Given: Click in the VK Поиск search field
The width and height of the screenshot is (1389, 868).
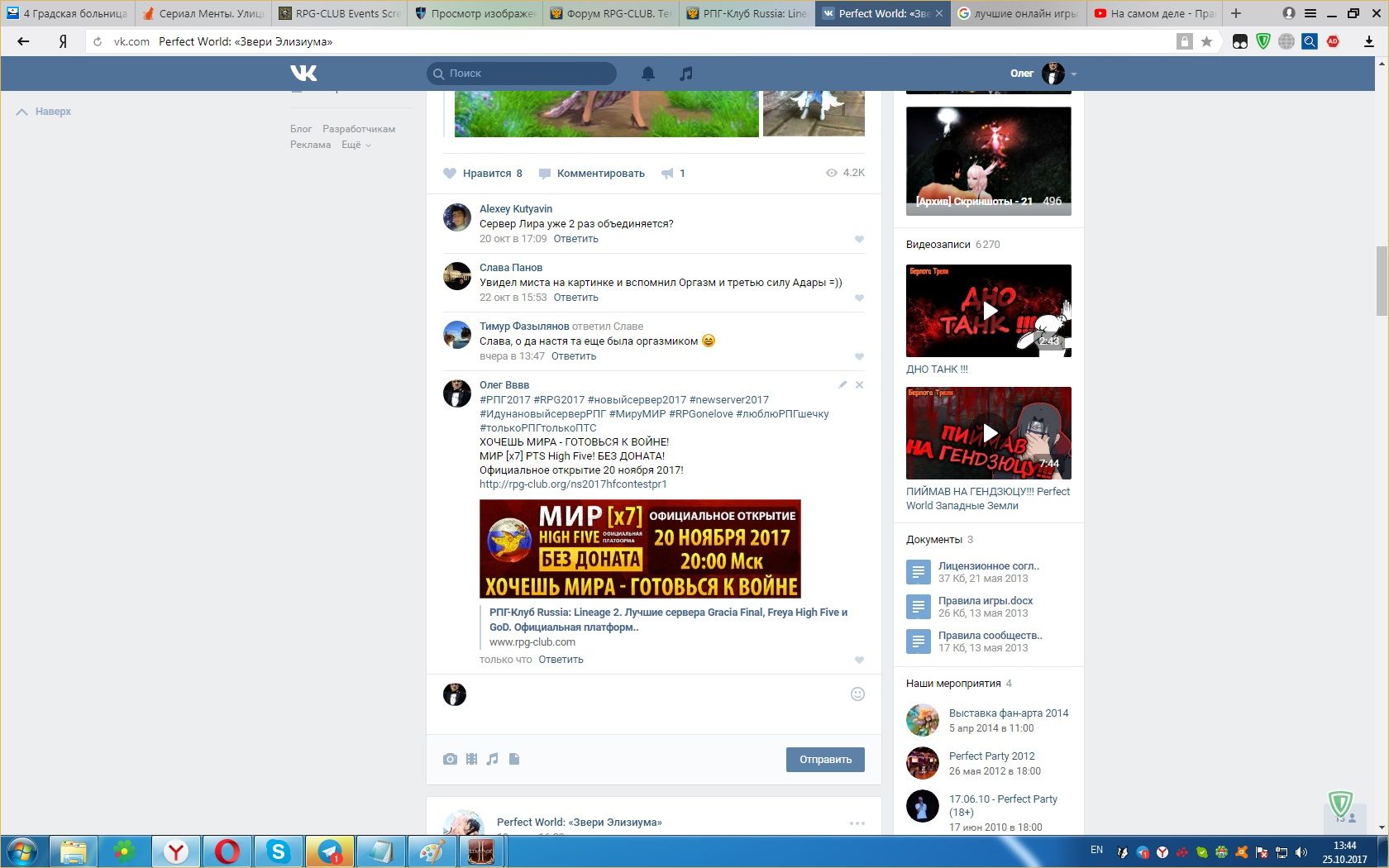Looking at the screenshot, I should [522, 74].
